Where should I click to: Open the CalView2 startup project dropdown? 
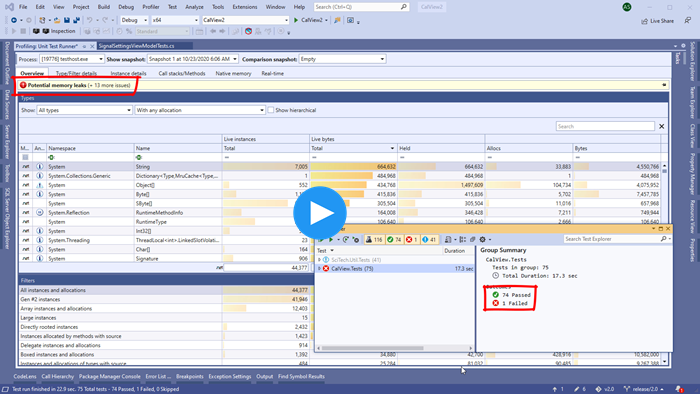point(246,20)
